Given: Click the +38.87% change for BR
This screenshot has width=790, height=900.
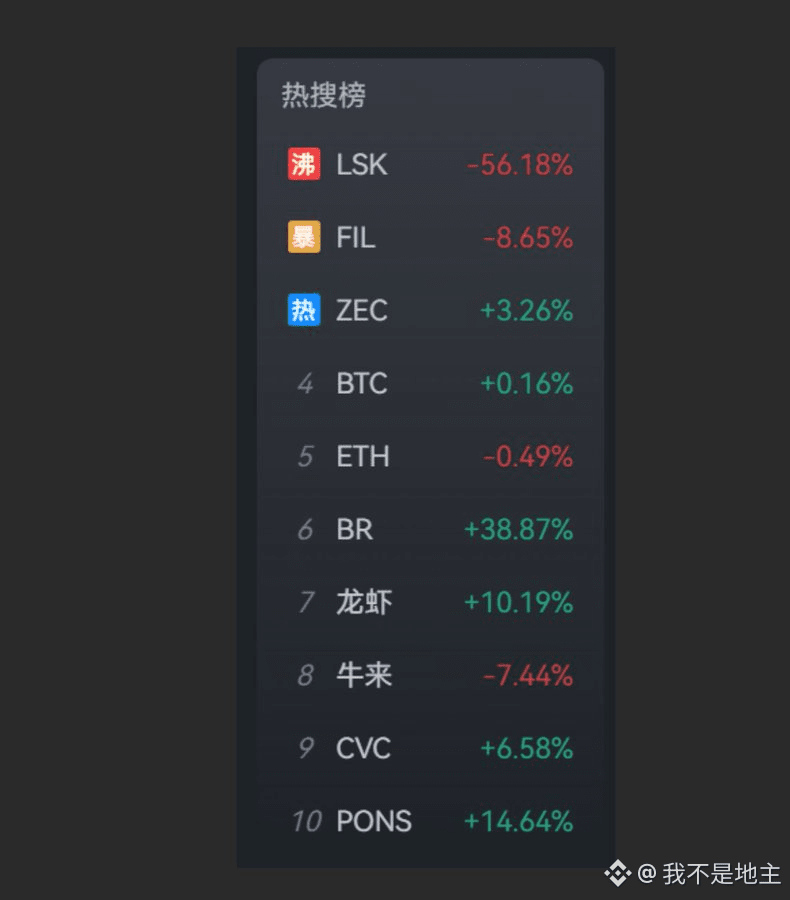Looking at the screenshot, I should 518,529.
